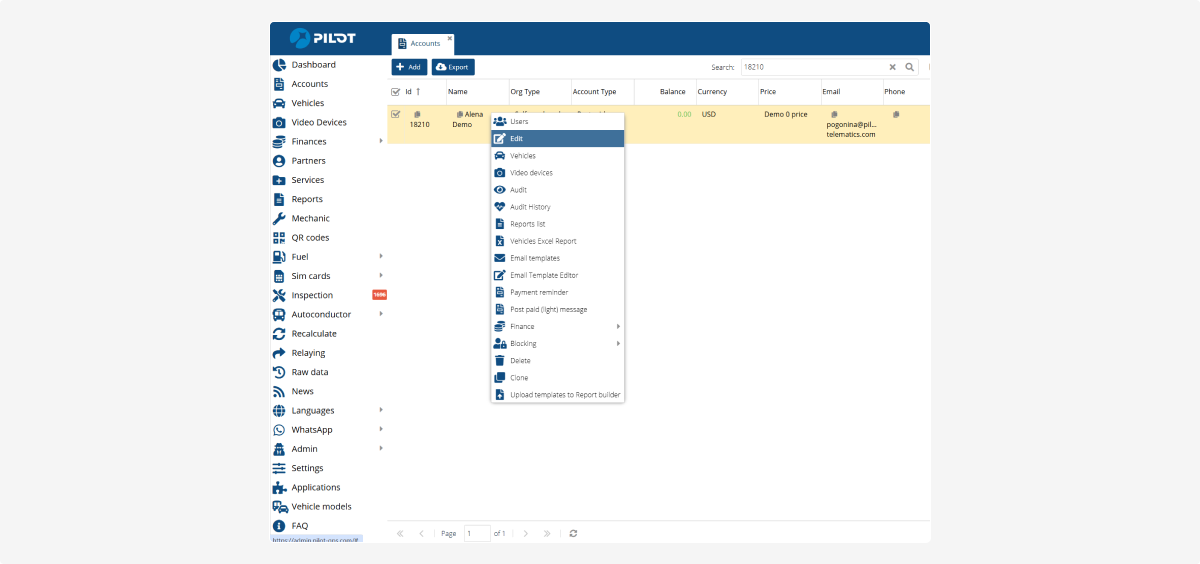This screenshot has width=1200, height=564.
Task: Close the Accounts tab
Action: [x=450, y=38]
